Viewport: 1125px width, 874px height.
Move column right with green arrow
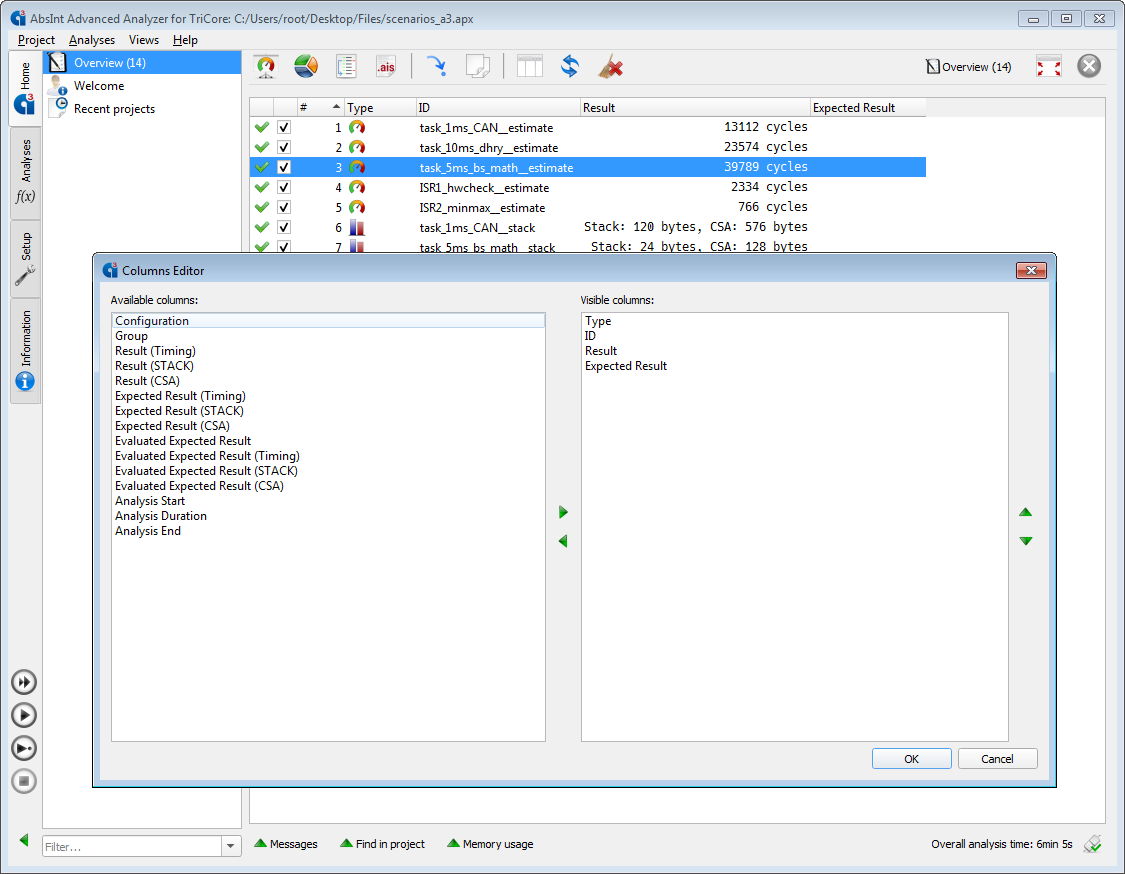(x=563, y=512)
